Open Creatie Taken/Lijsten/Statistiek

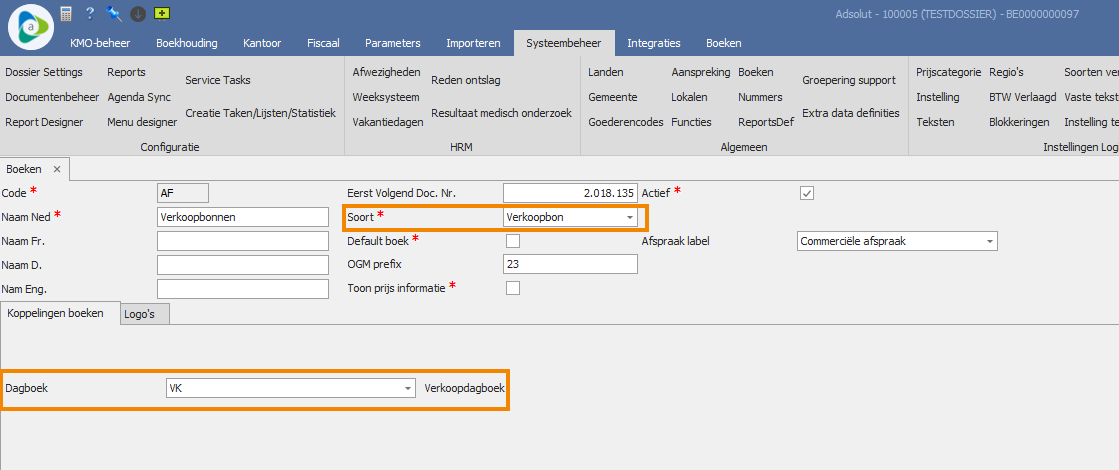tap(260, 113)
